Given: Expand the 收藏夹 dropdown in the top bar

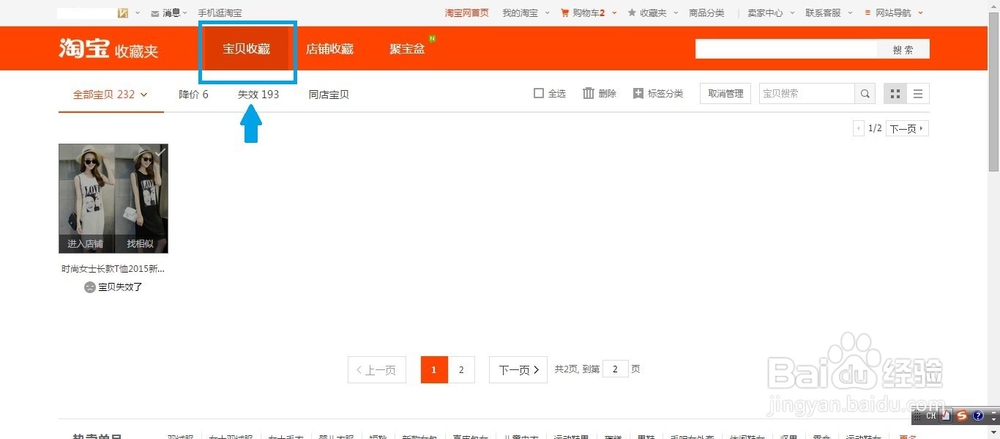Looking at the screenshot, I should 676,13.
